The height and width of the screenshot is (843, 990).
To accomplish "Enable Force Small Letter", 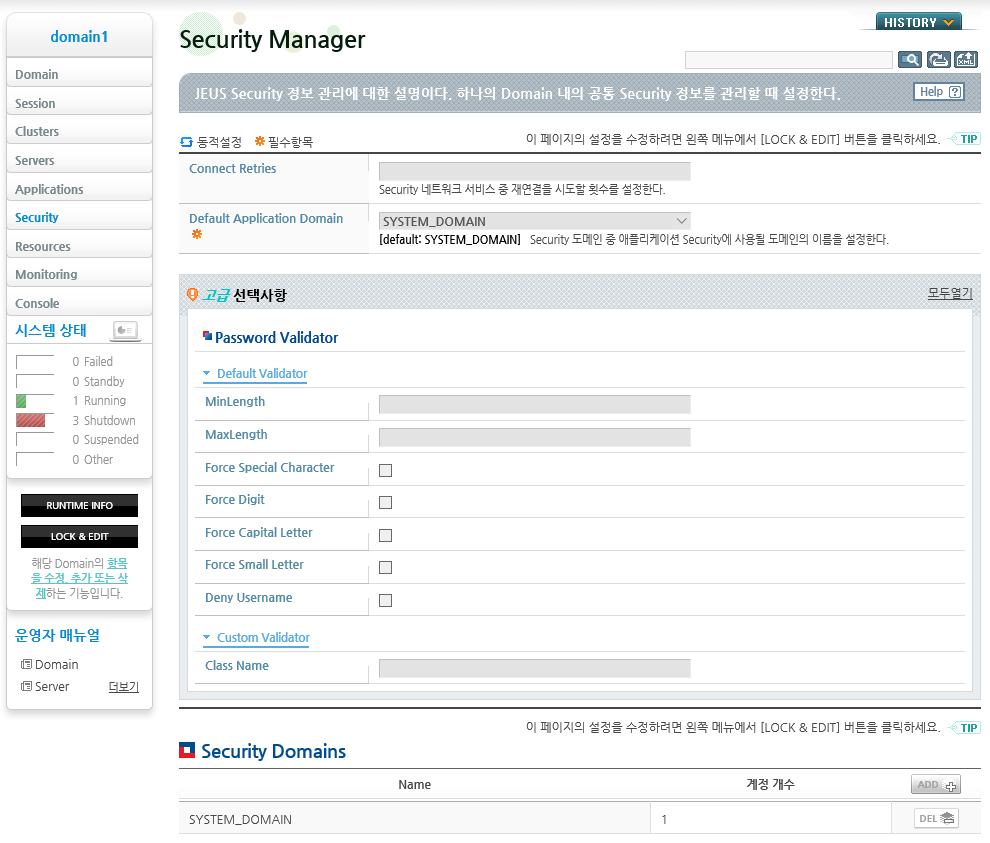I will click(x=385, y=568).
